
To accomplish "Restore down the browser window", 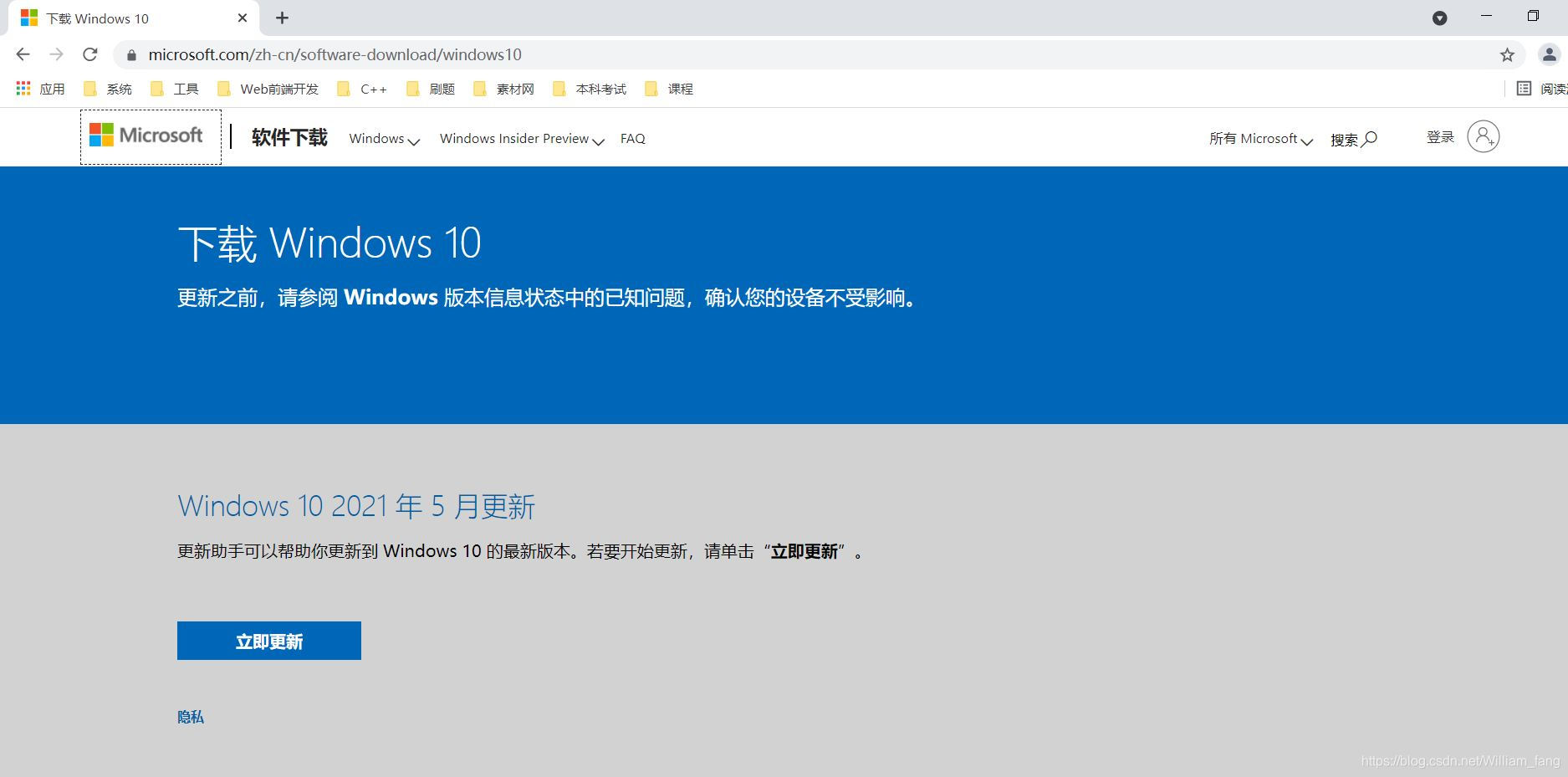I will [x=1533, y=17].
